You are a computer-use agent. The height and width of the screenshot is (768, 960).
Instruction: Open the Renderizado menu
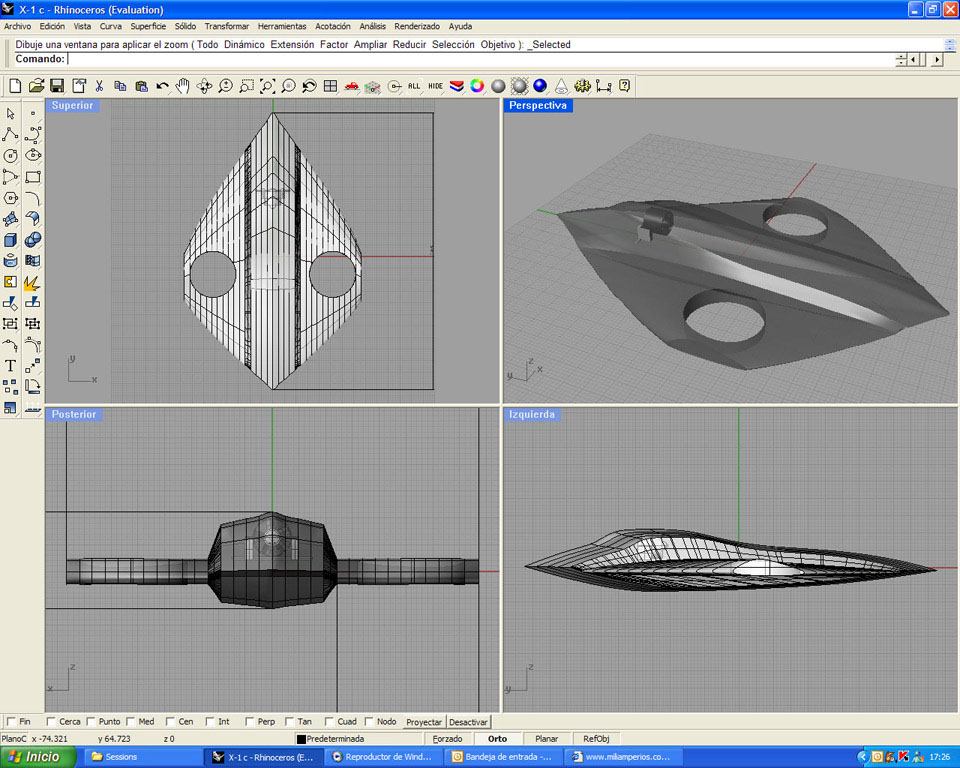tap(417, 26)
